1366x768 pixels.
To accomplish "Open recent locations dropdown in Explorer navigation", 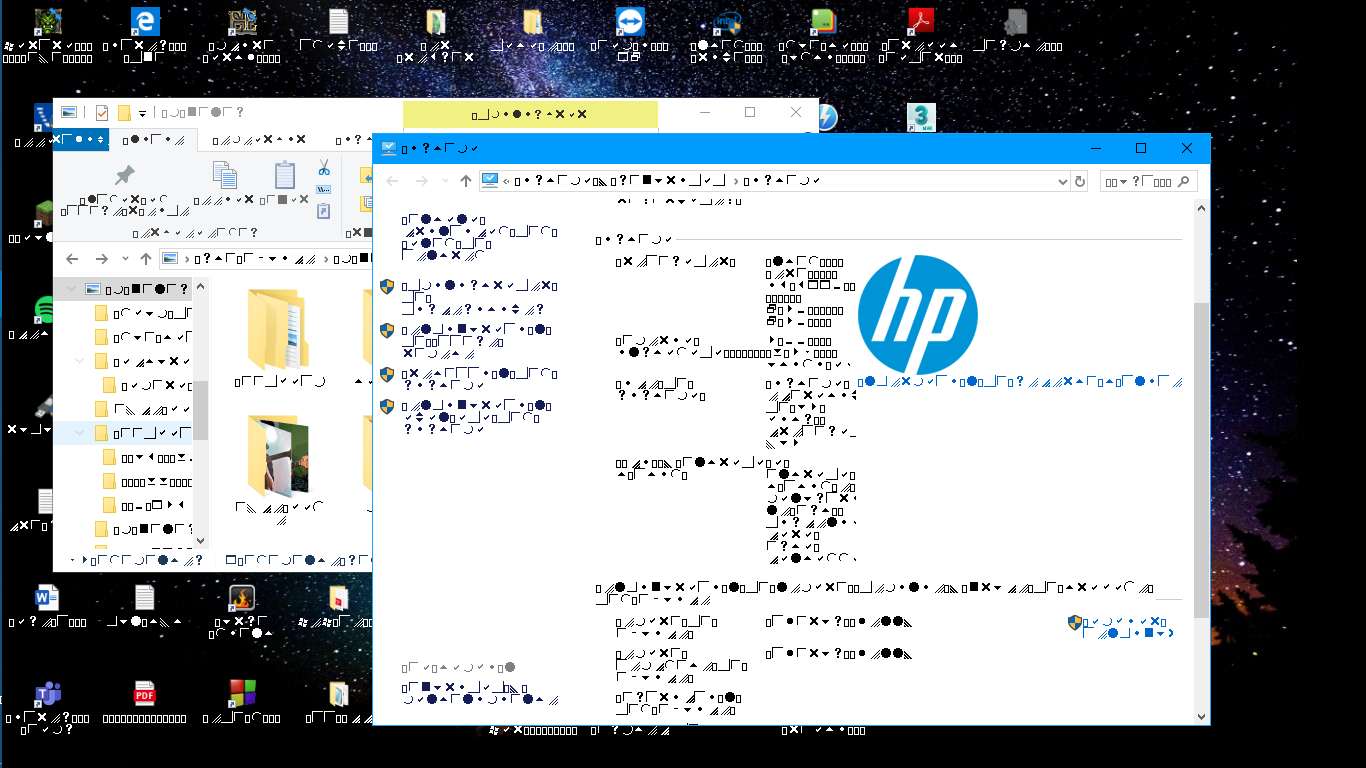I will click(125, 259).
